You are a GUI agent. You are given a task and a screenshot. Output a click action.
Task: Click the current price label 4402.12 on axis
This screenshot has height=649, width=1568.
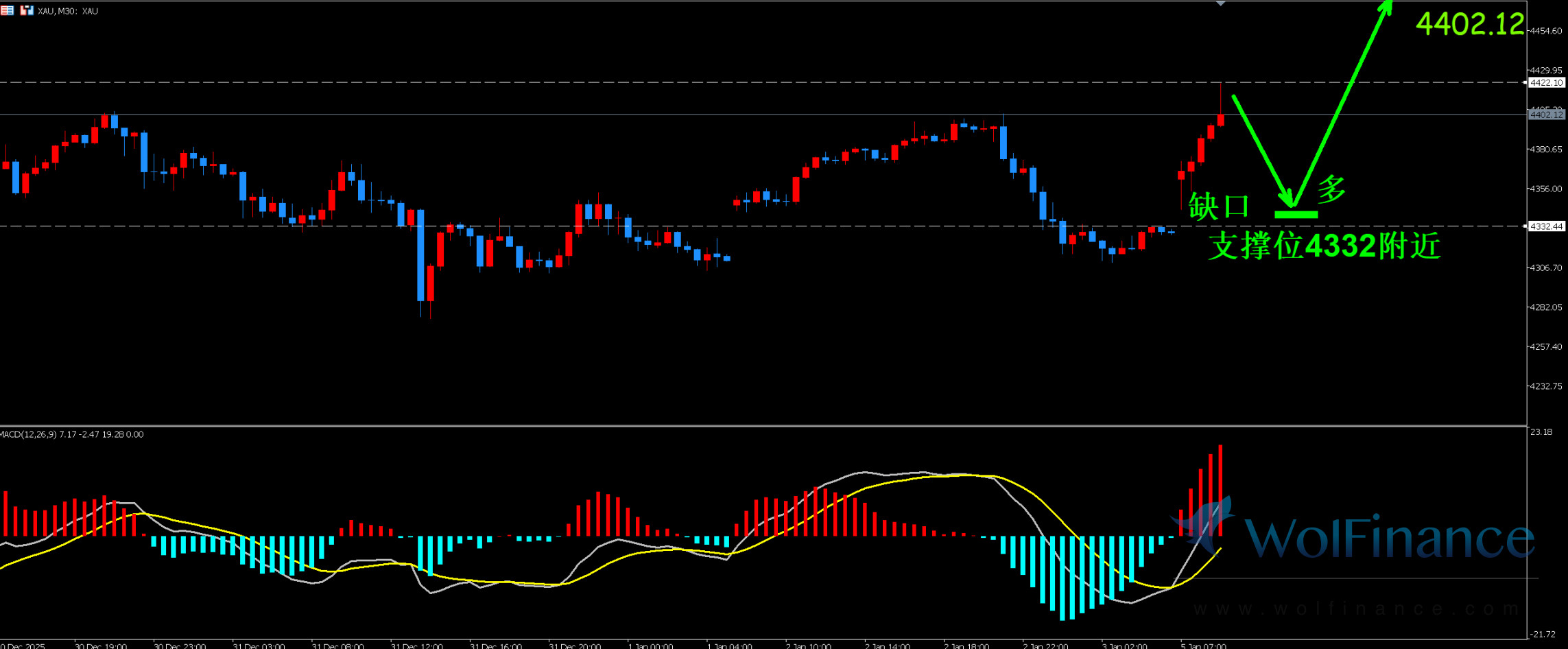[x=1546, y=115]
